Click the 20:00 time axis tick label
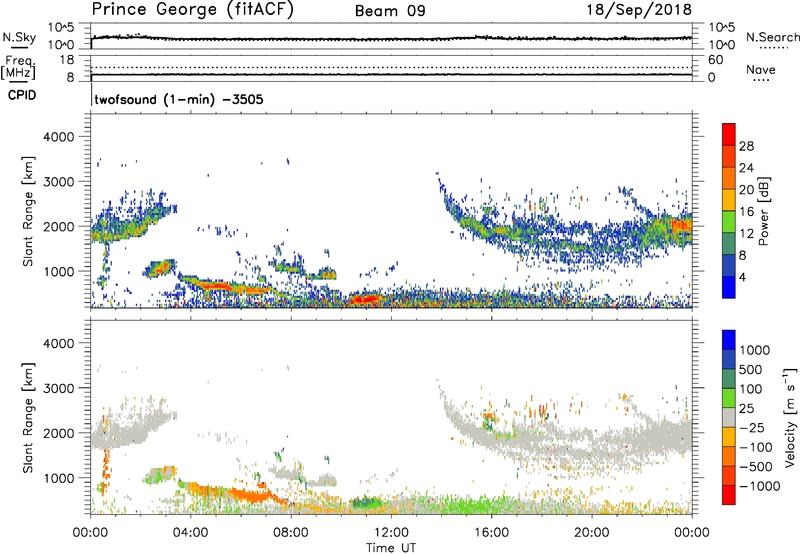 click(591, 533)
